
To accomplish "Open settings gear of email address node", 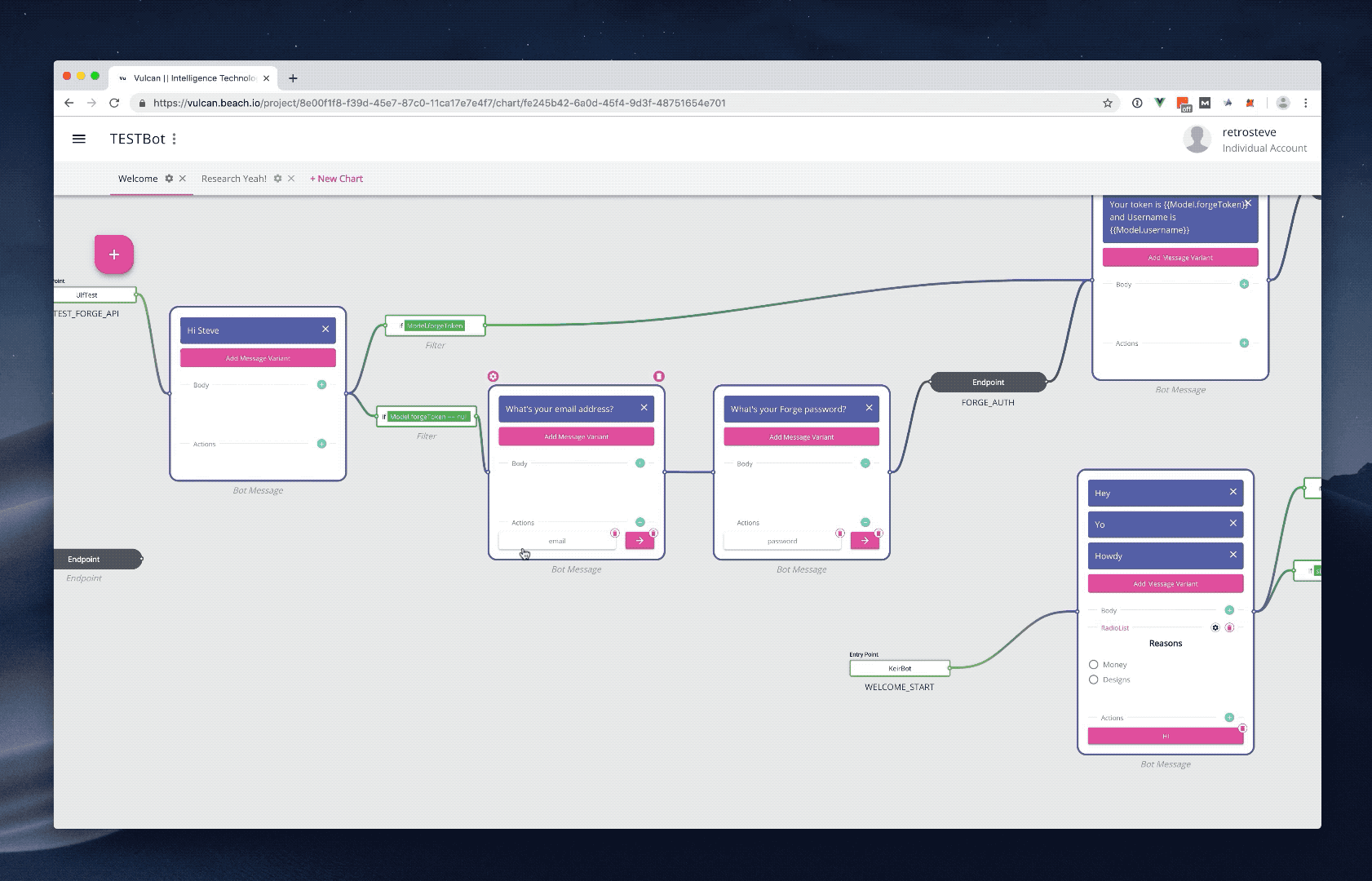I will tap(493, 376).
